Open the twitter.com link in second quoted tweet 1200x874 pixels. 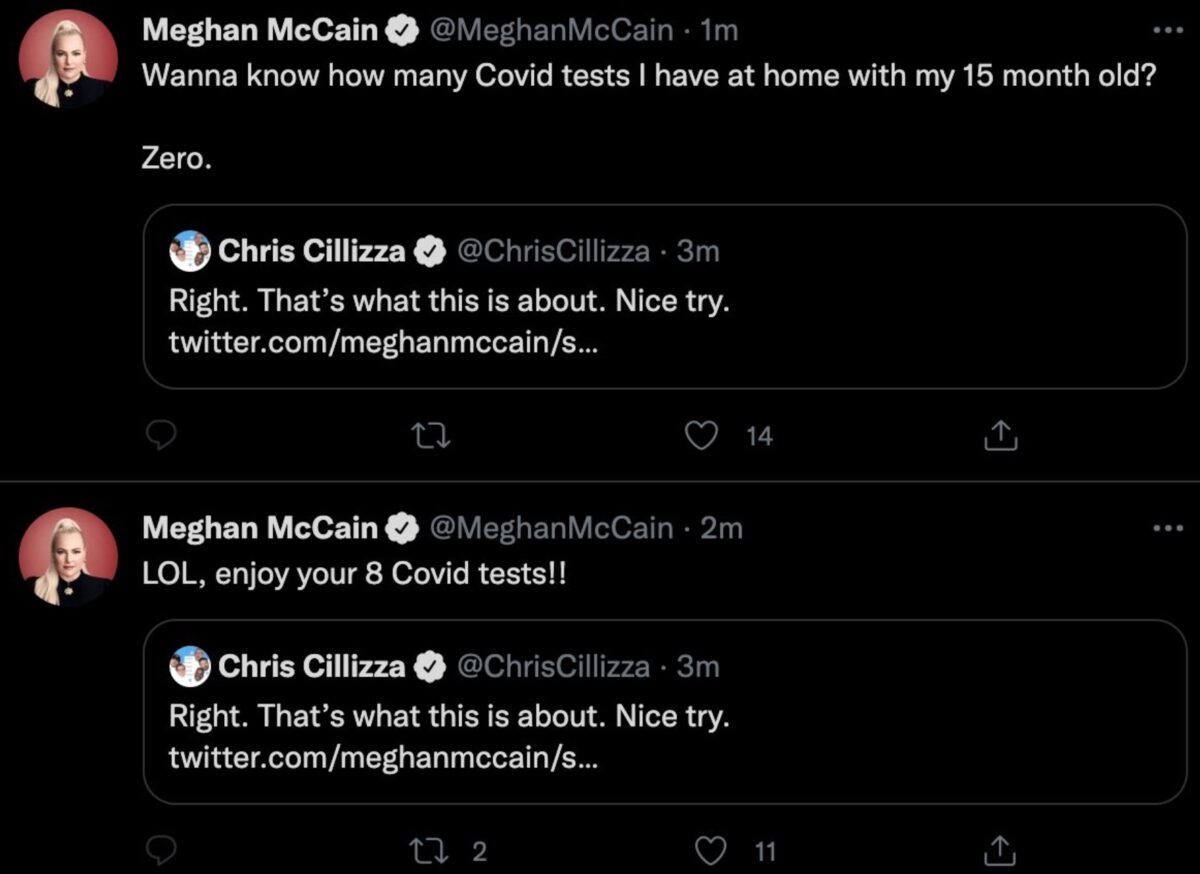pos(385,758)
